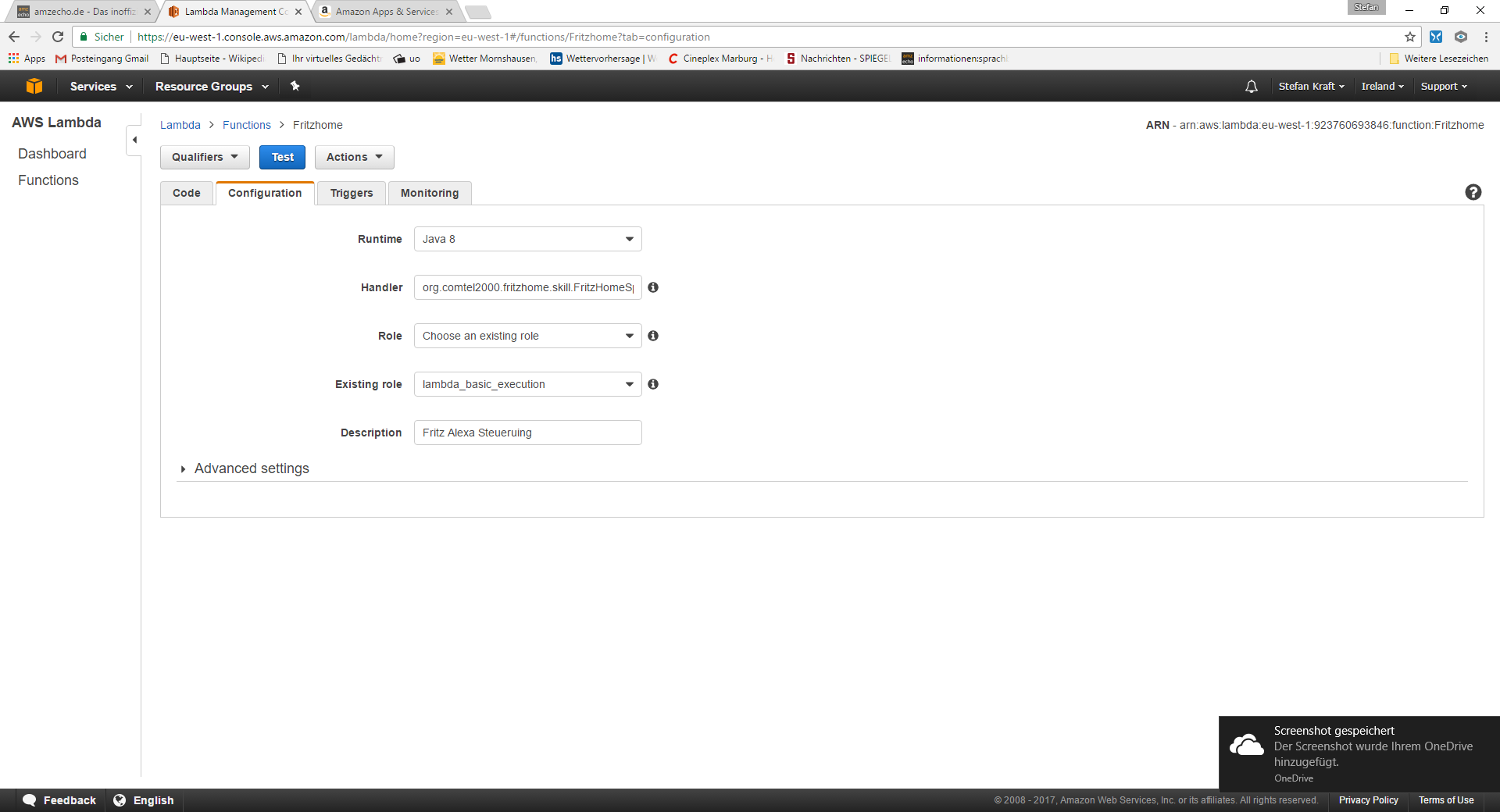Open the Services dropdown menu
Image resolution: width=1500 pixels, height=812 pixels.
pos(101,86)
